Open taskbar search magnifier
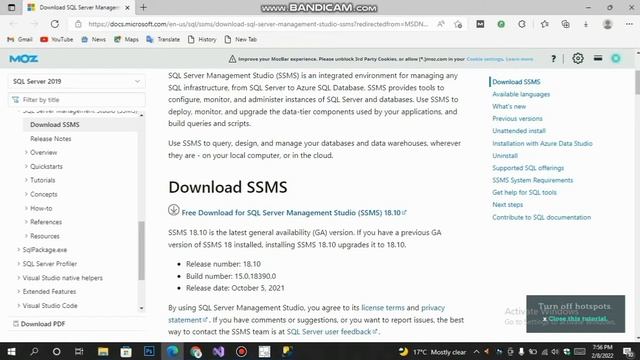The width and height of the screenshot is (640, 360). coord(34,351)
